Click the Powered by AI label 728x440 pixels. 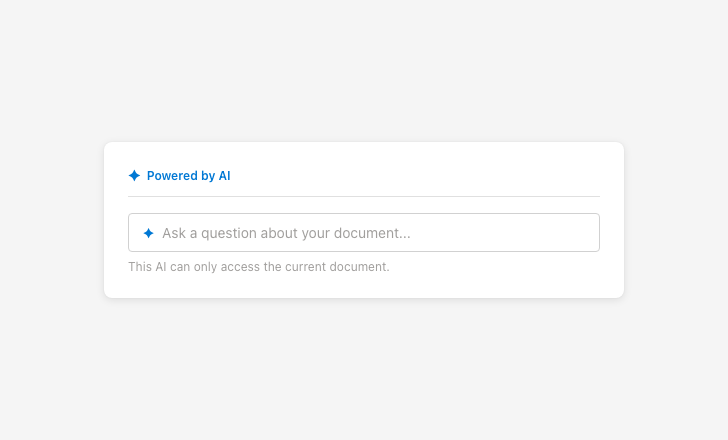click(x=188, y=176)
